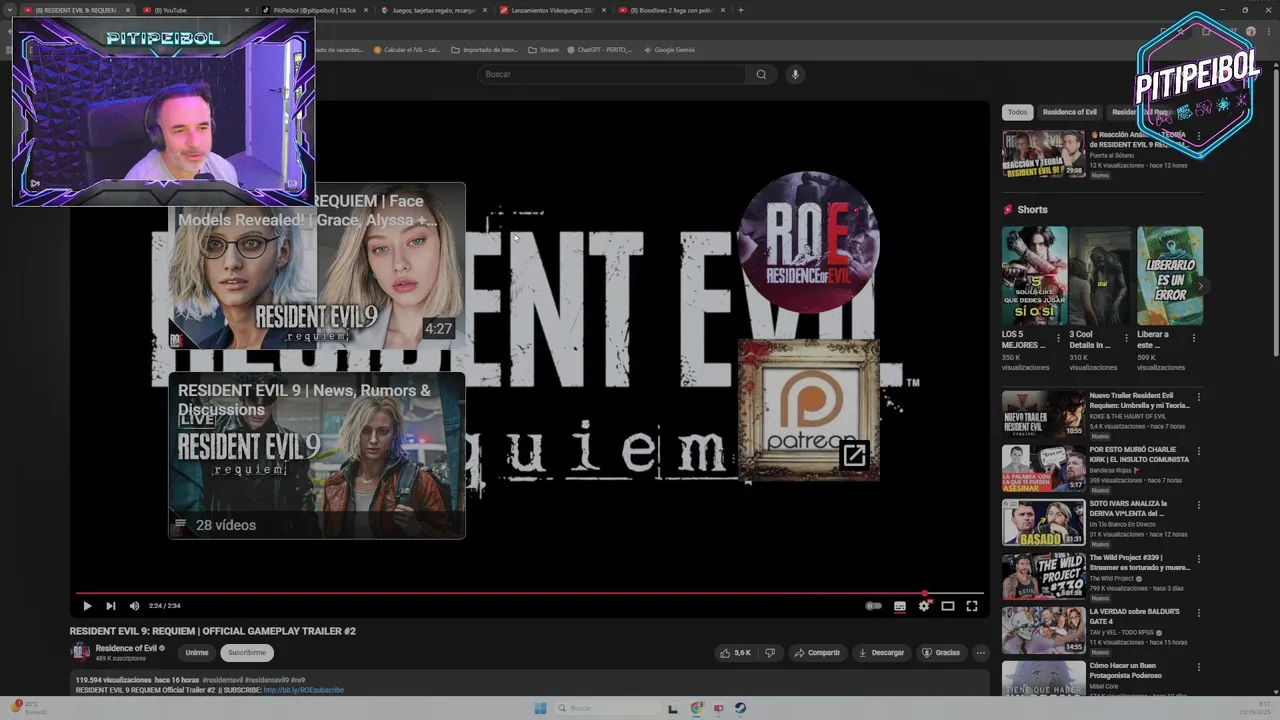1280x720 pixels.
Task: Dislike the video with thumbs down
Action: (770, 653)
